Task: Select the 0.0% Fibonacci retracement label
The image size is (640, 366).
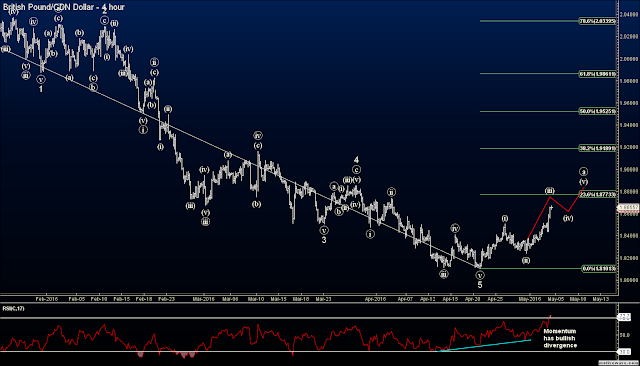Action: click(x=598, y=268)
